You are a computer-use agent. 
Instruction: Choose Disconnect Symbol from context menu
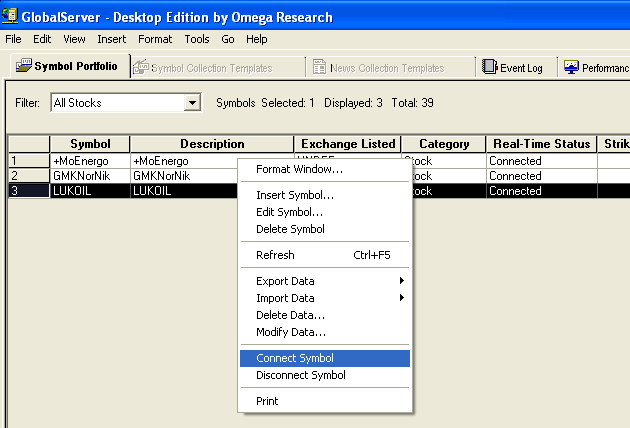(x=325, y=375)
